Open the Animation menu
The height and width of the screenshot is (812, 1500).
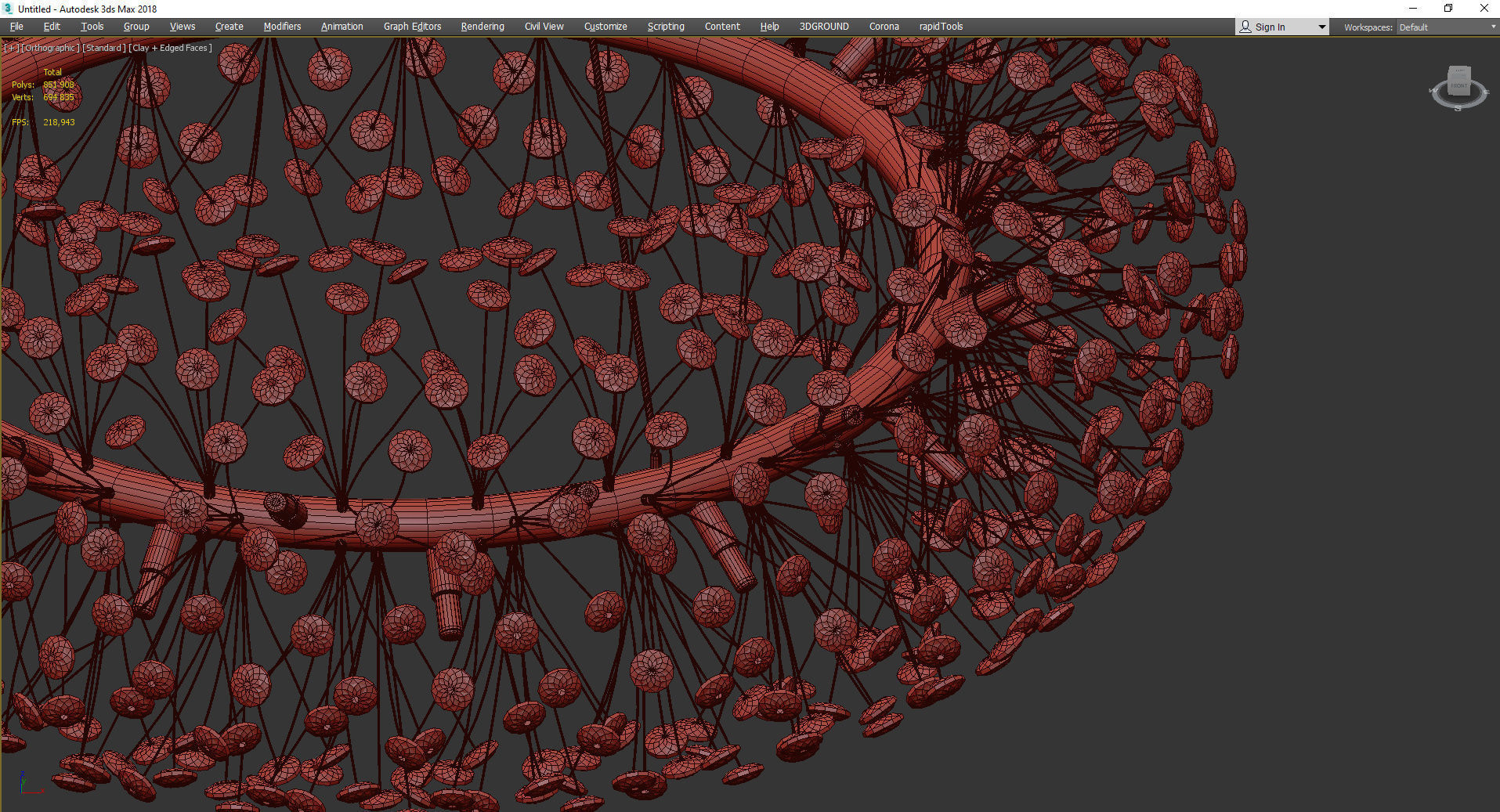coord(342,27)
